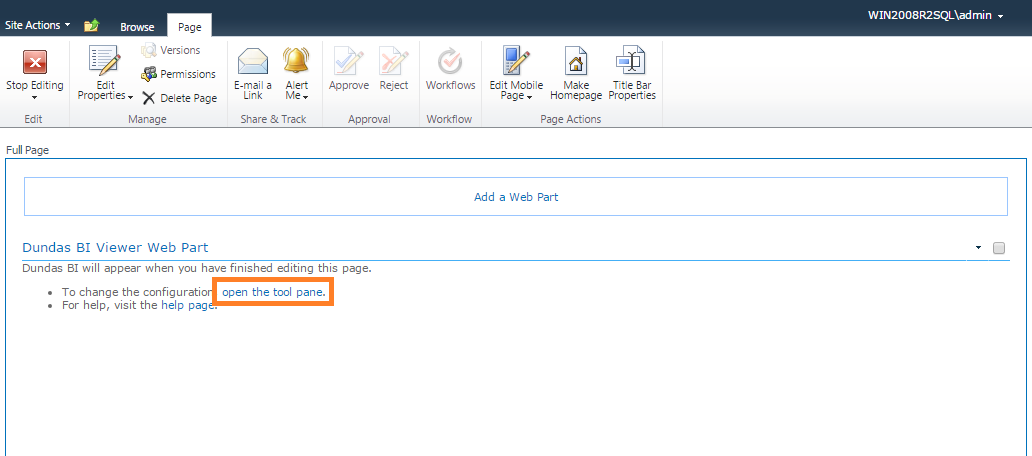Open the Dundas BI web part menu arrow
This screenshot has width=1032, height=456.
tap(978, 247)
